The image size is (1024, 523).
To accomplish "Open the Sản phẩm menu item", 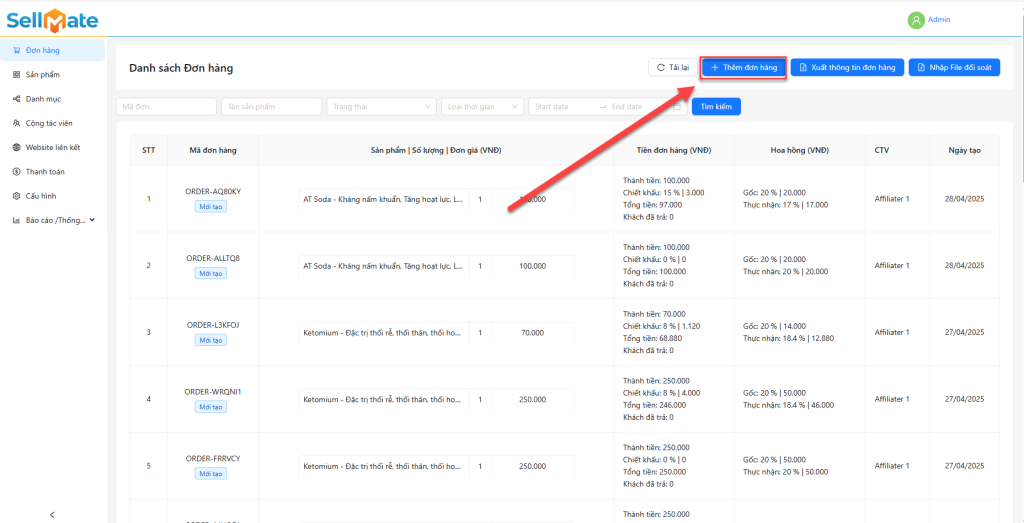I will (43, 74).
